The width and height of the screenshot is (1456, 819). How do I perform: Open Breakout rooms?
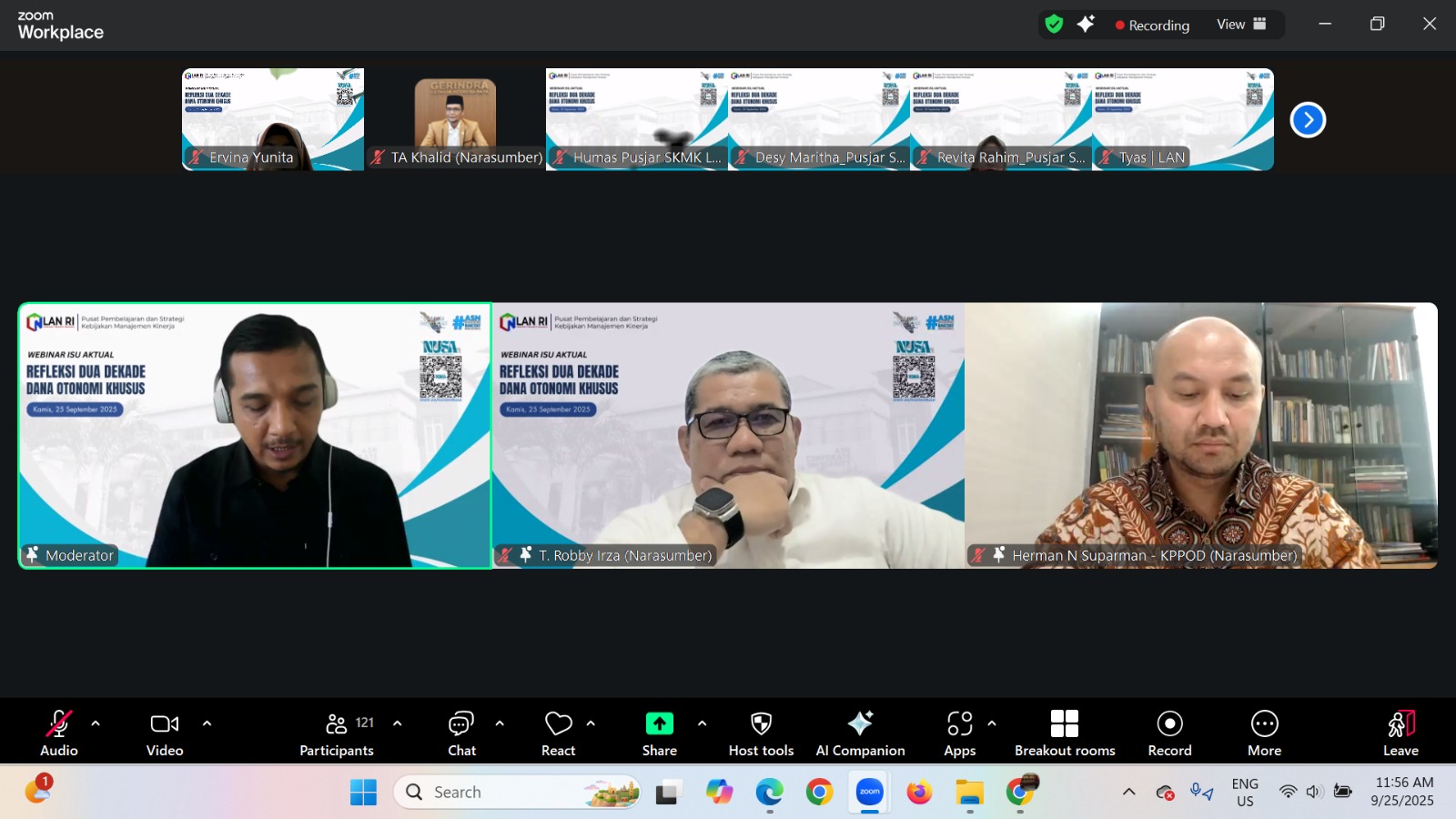(x=1065, y=733)
